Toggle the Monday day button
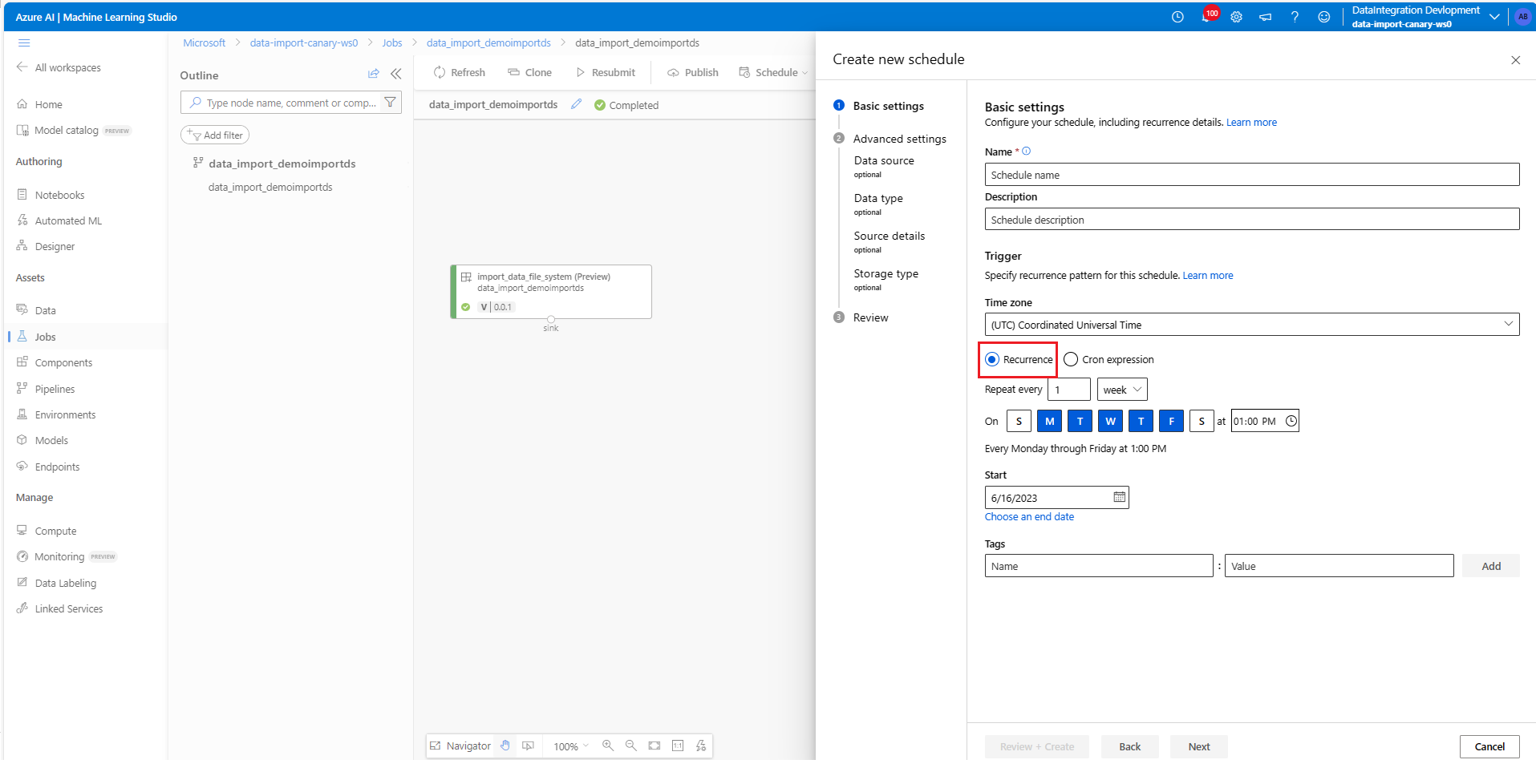 point(1049,421)
